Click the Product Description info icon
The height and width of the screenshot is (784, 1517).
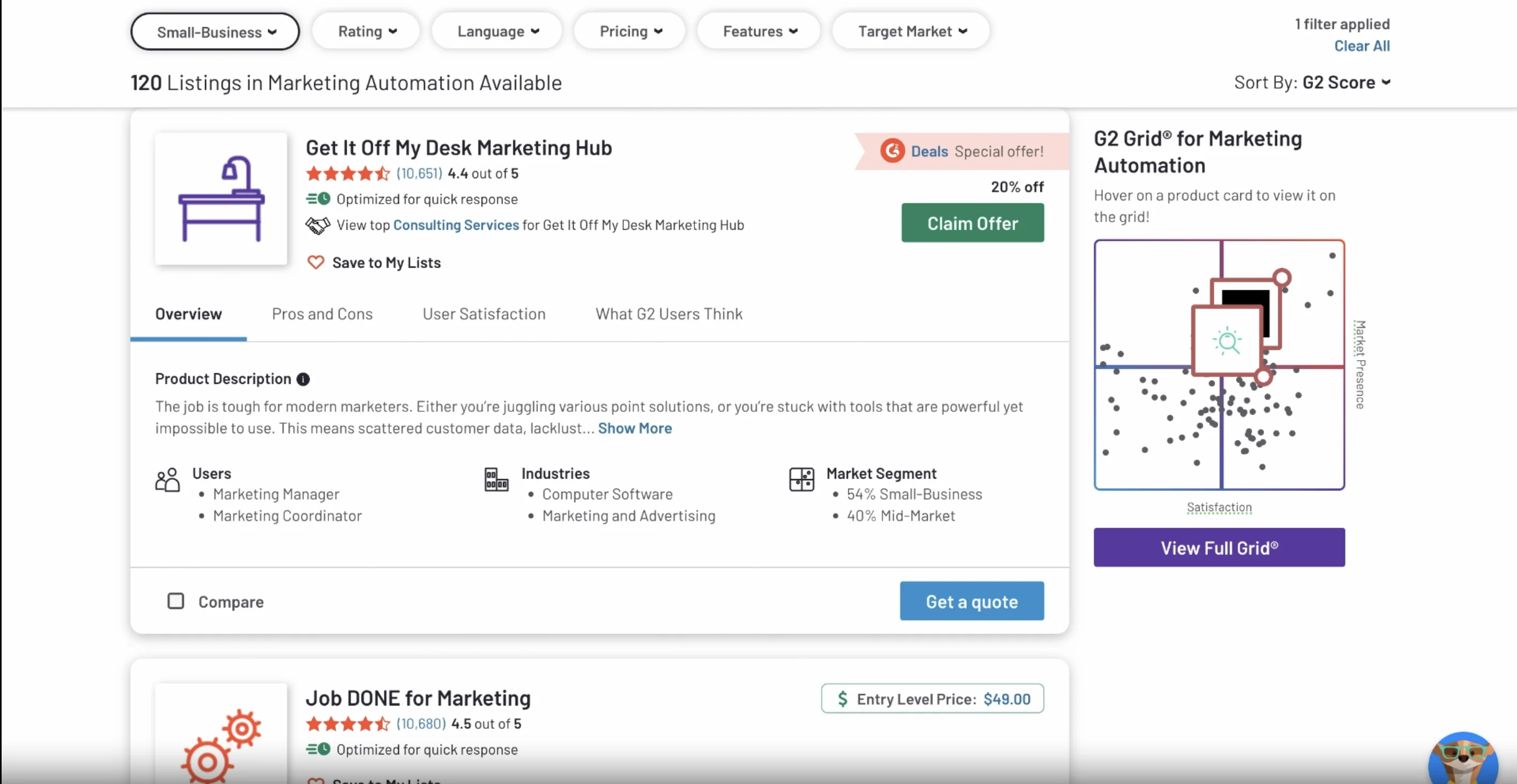(x=303, y=379)
